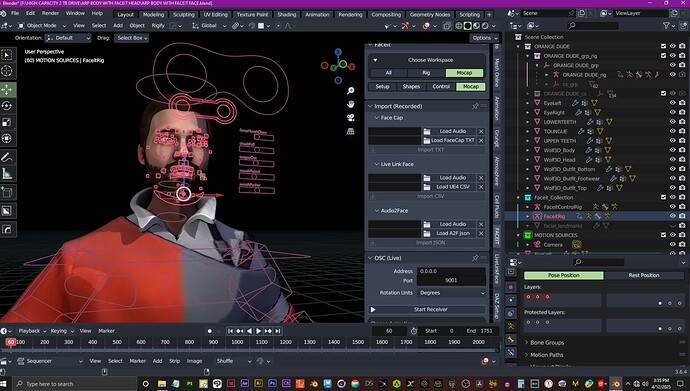Click Pose Position button
The width and height of the screenshot is (690, 391).
pos(564,275)
